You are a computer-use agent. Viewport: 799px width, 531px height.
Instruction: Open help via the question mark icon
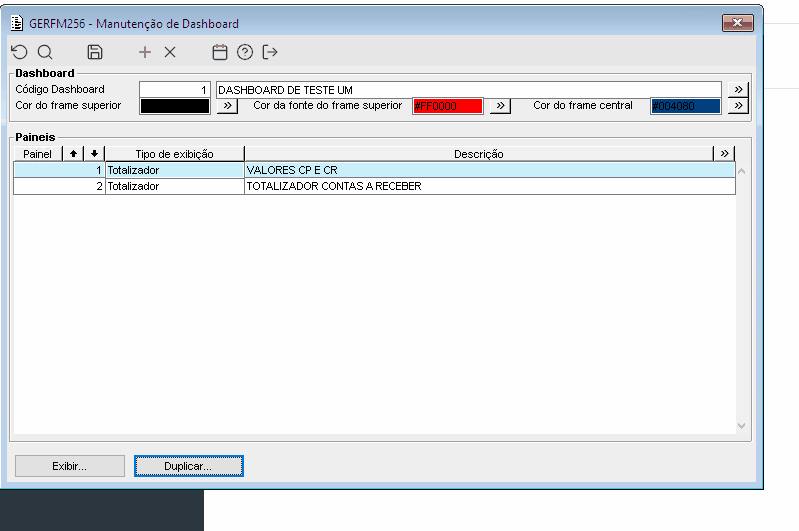[245, 52]
